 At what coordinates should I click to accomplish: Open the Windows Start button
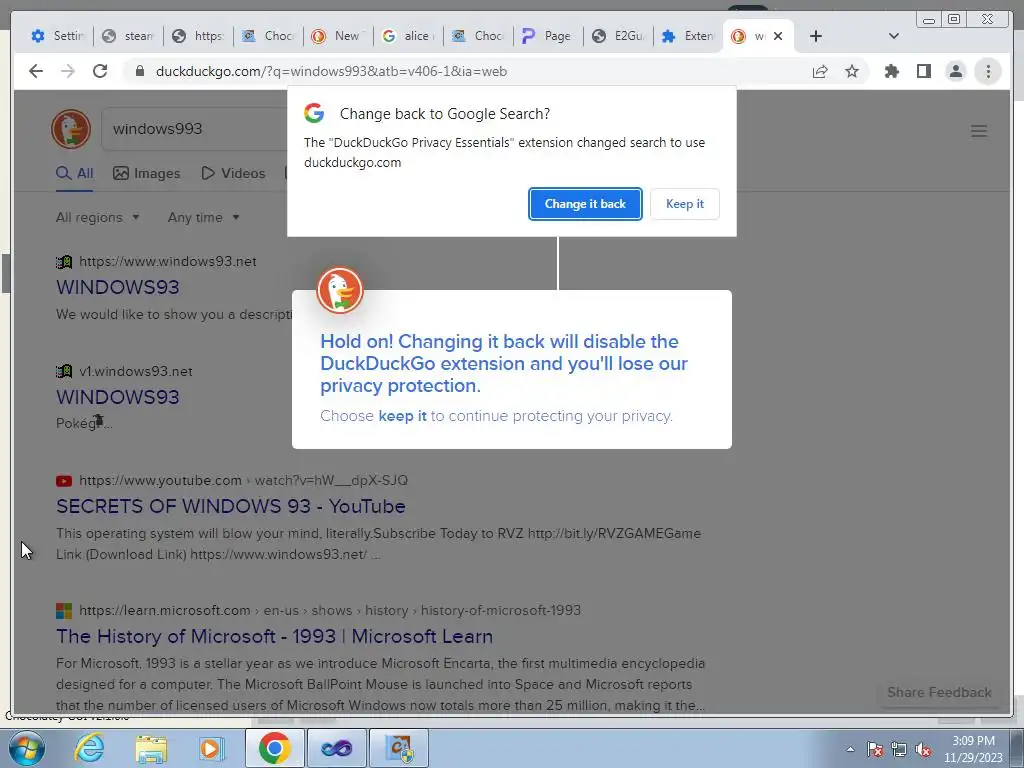point(26,748)
